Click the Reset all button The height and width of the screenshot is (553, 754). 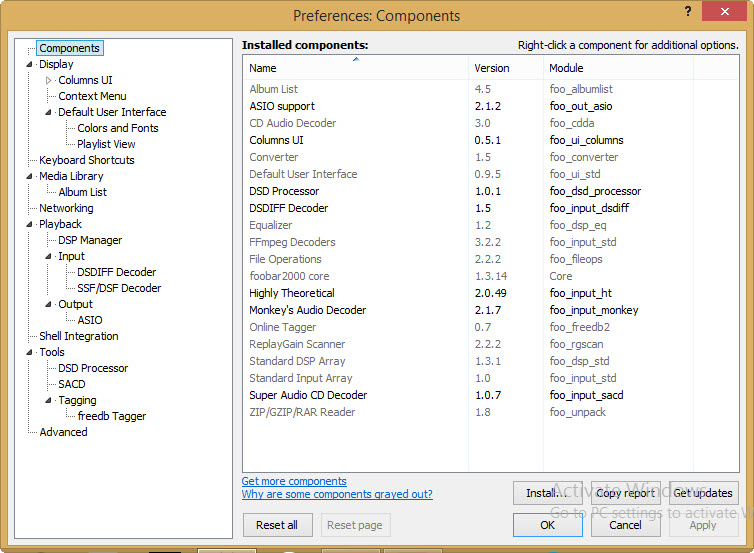click(x=277, y=525)
